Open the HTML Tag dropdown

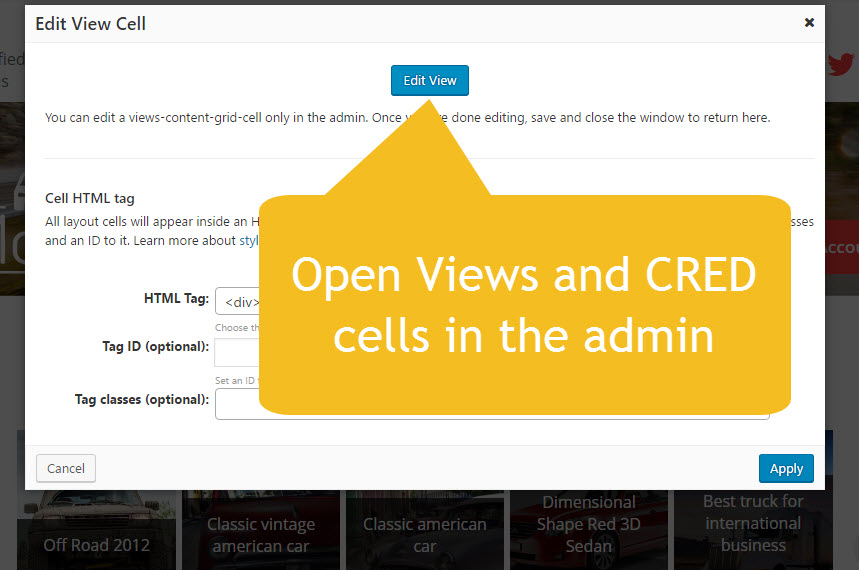(x=237, y=301)
